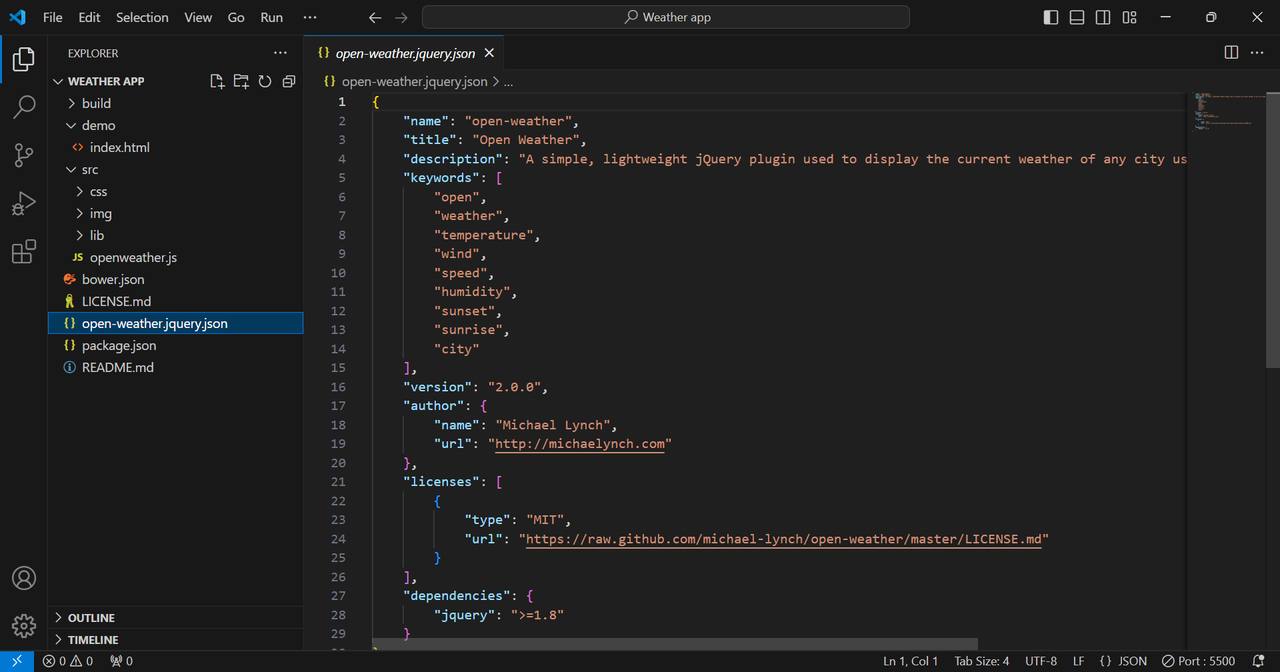Expand the TIMELINE section
The height and width of the screenshot is (672, 1280).
[x=175, y=640]
